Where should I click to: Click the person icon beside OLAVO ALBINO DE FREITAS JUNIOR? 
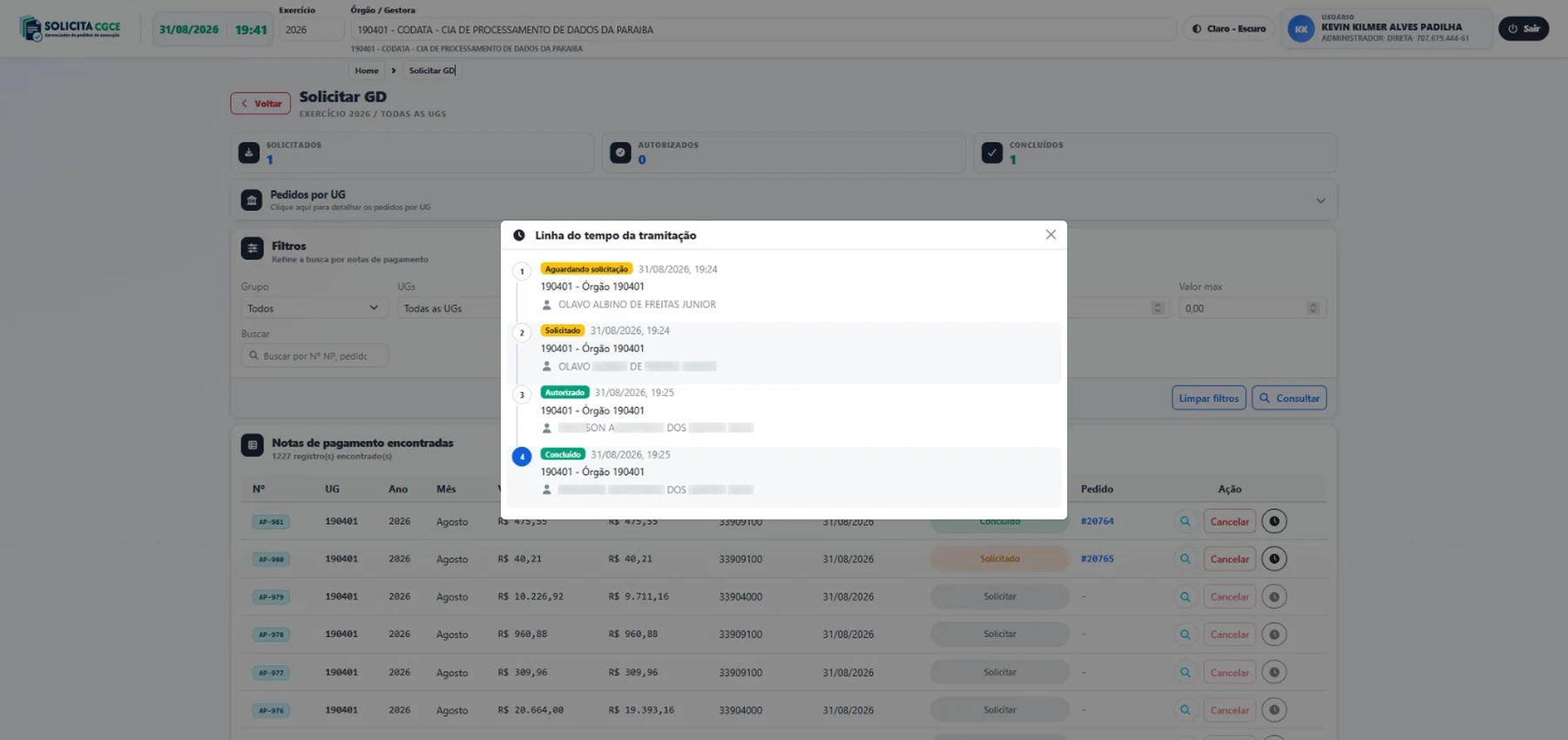pyautogui.click(x=546, y=305)
